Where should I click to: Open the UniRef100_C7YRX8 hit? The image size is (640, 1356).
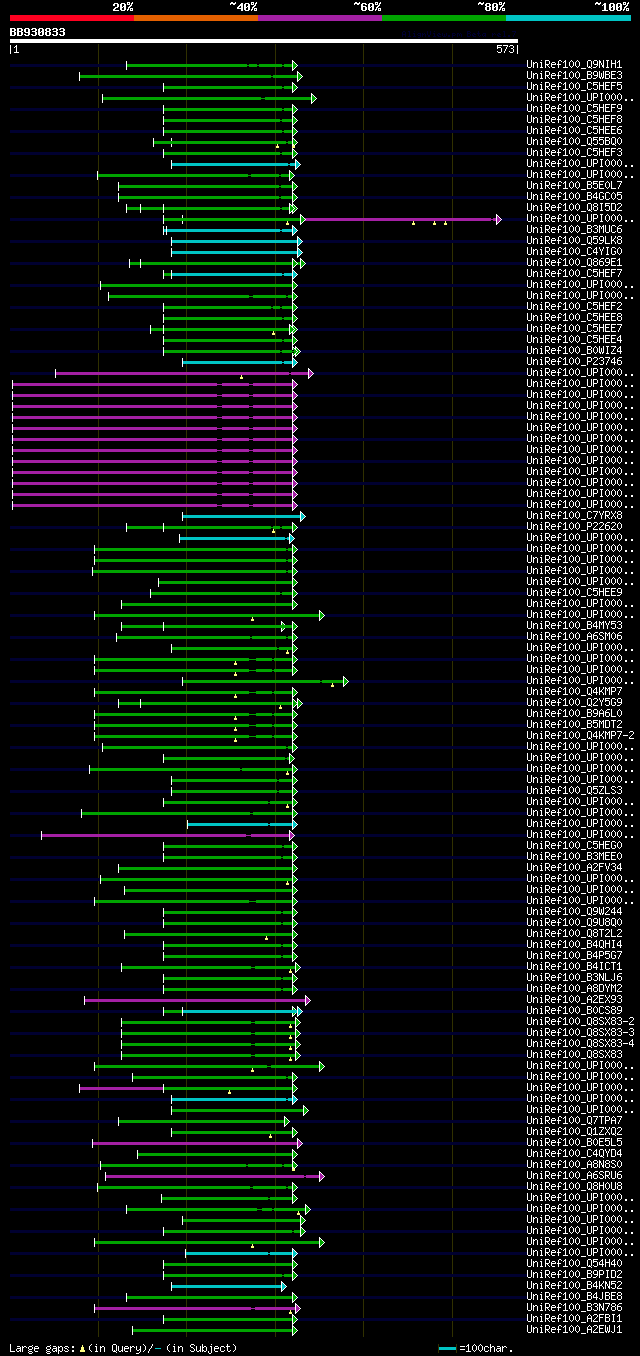572,516
